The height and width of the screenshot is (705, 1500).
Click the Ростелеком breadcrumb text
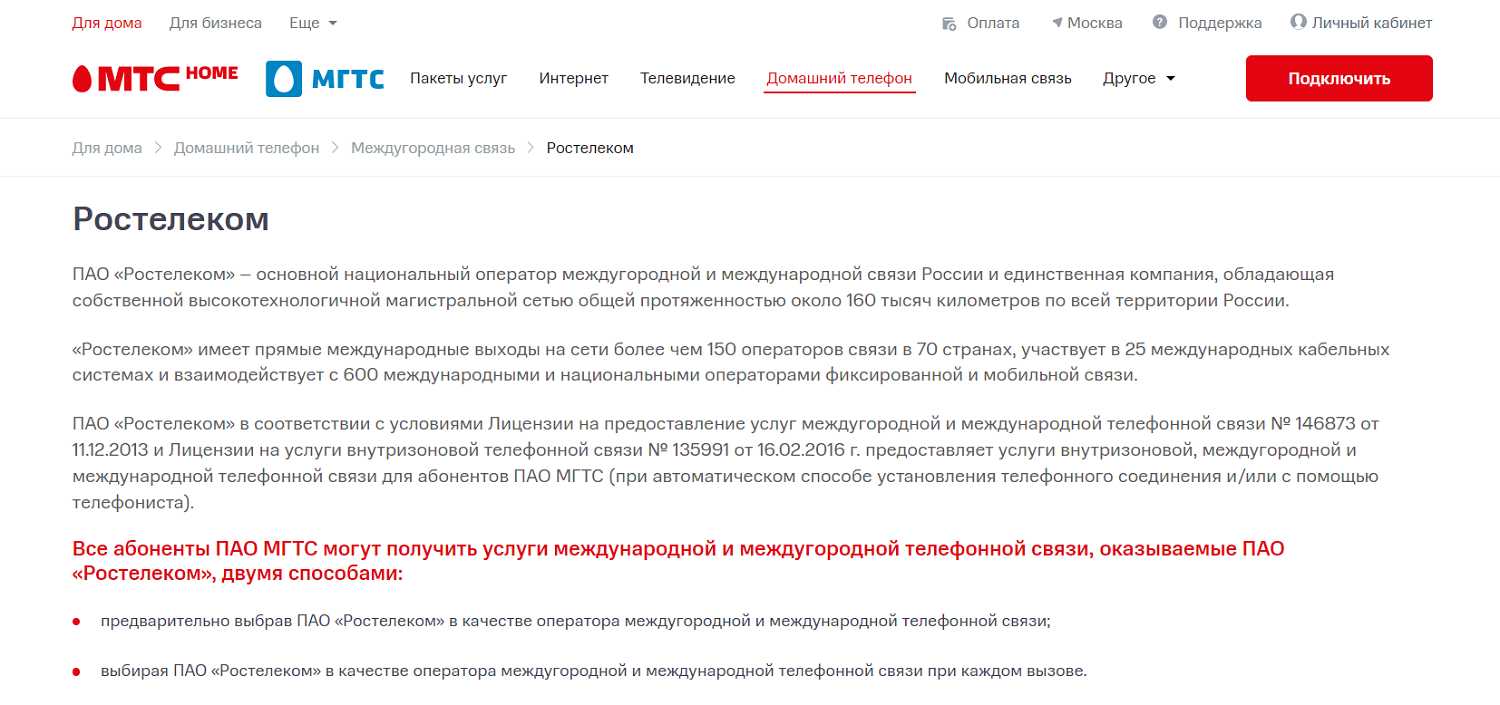[x=590, y=148]
